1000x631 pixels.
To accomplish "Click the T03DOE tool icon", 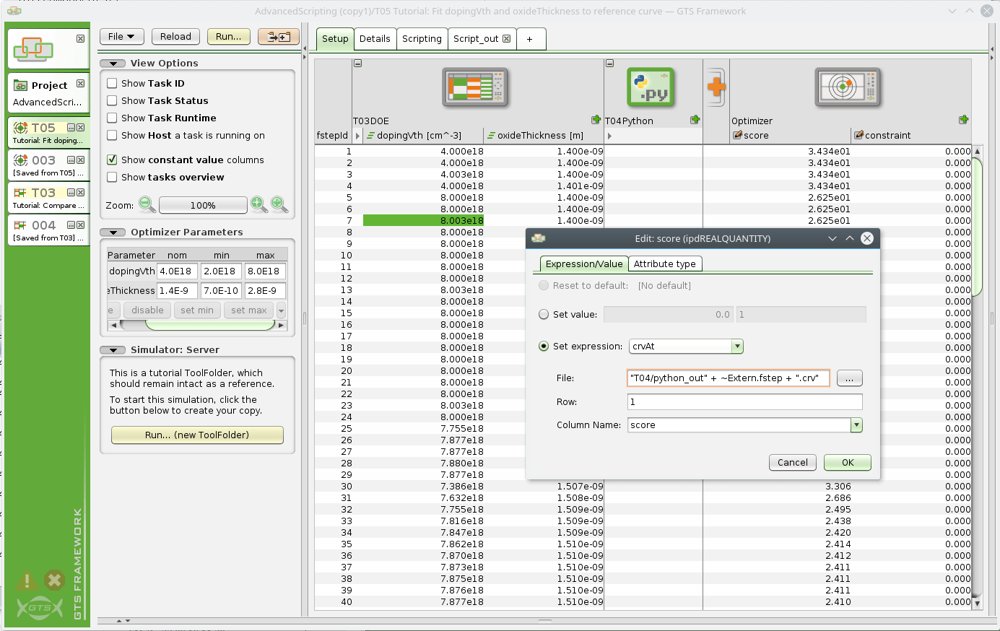I will click(x=475, y=87).
